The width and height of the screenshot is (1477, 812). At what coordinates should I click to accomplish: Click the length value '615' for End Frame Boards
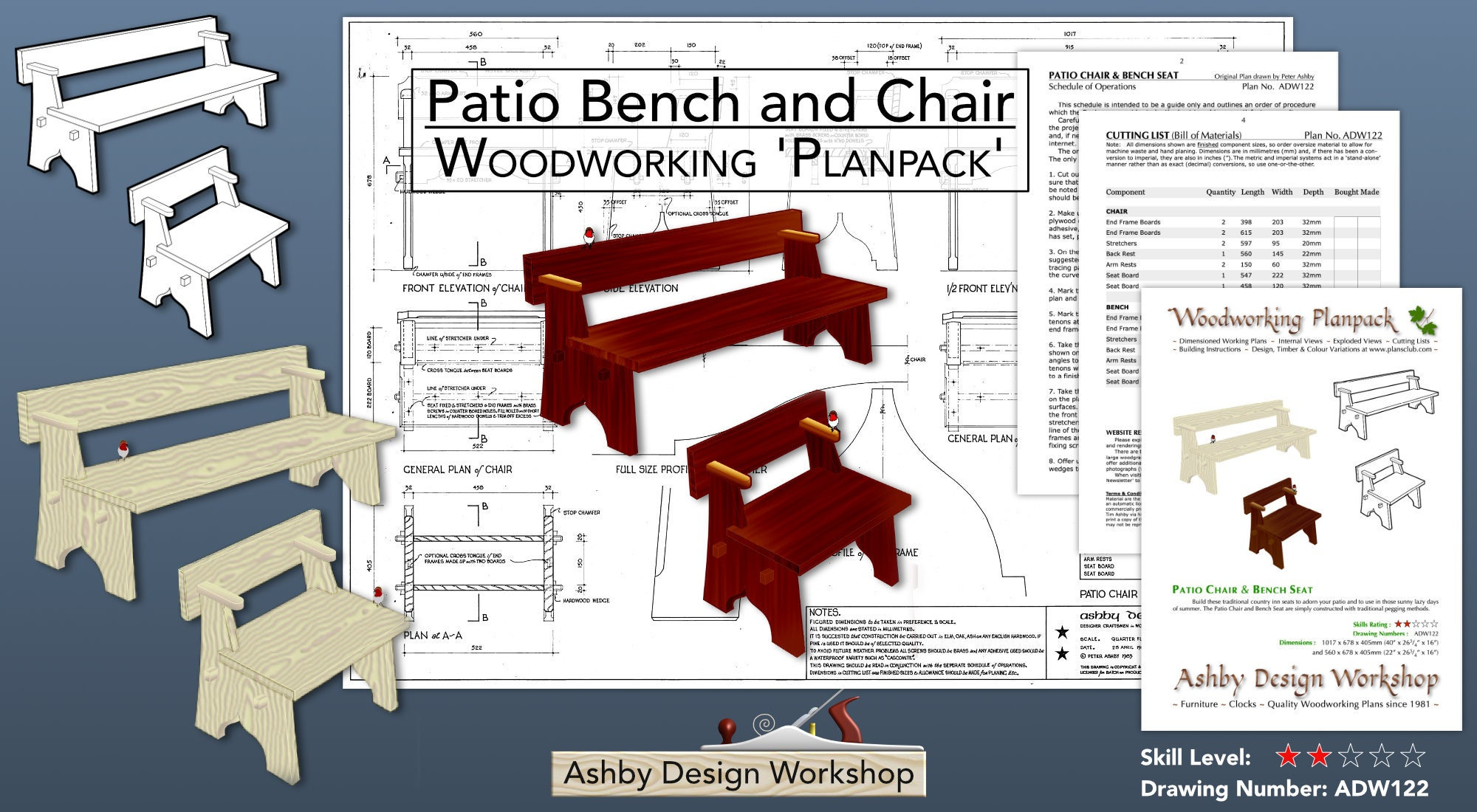click(x=1246, y=233)
